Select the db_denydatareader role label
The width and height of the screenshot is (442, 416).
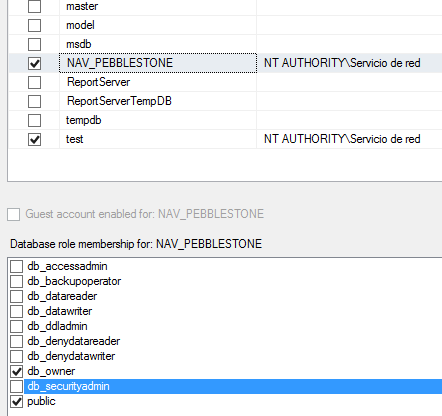pos(74,341)
